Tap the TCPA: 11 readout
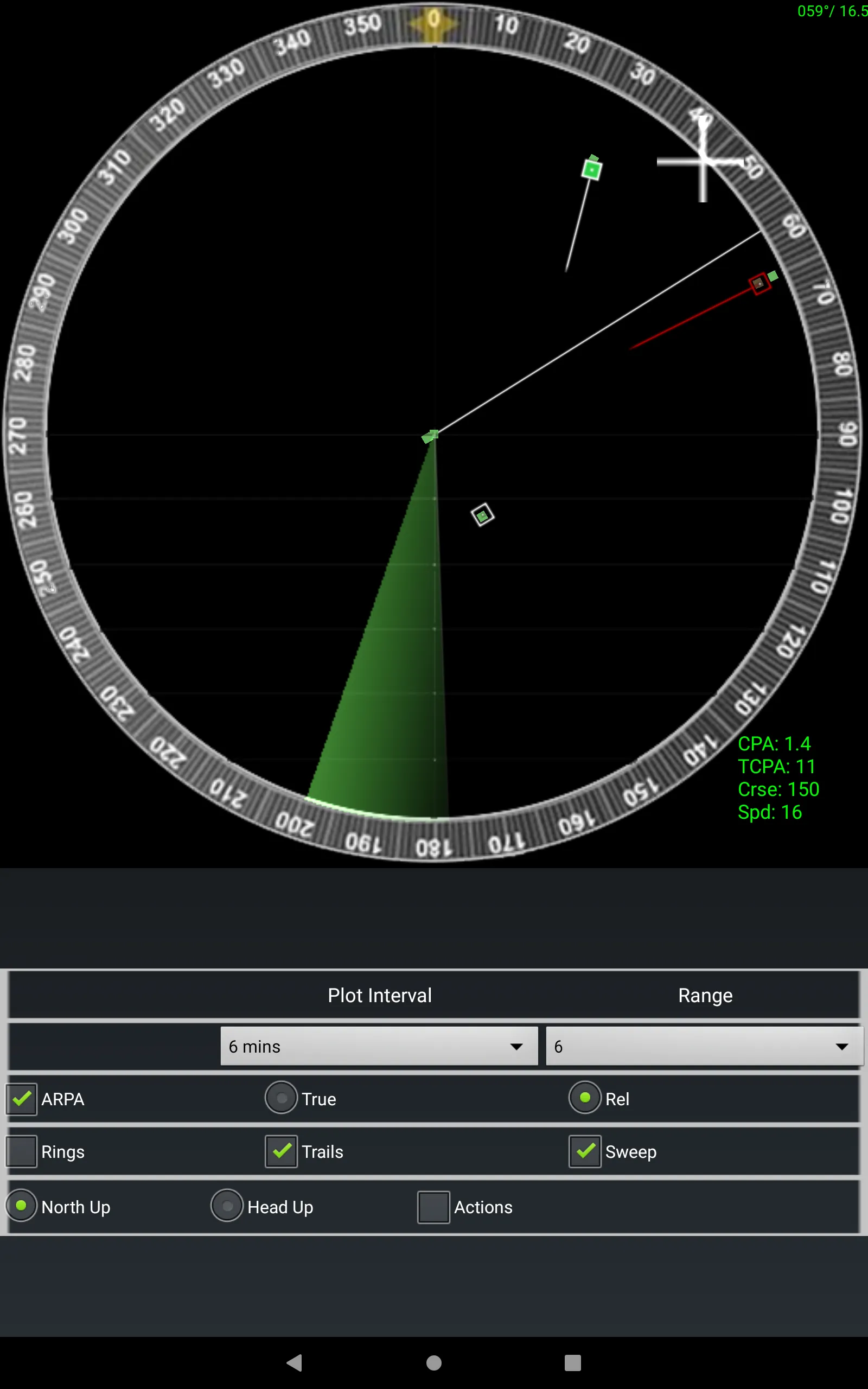The height and width of the screenshot is (1389, 868). 777,767
